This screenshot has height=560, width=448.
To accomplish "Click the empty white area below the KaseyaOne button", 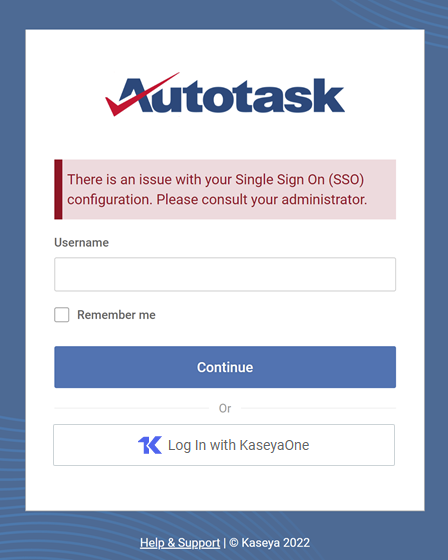I will coord(225,488).
